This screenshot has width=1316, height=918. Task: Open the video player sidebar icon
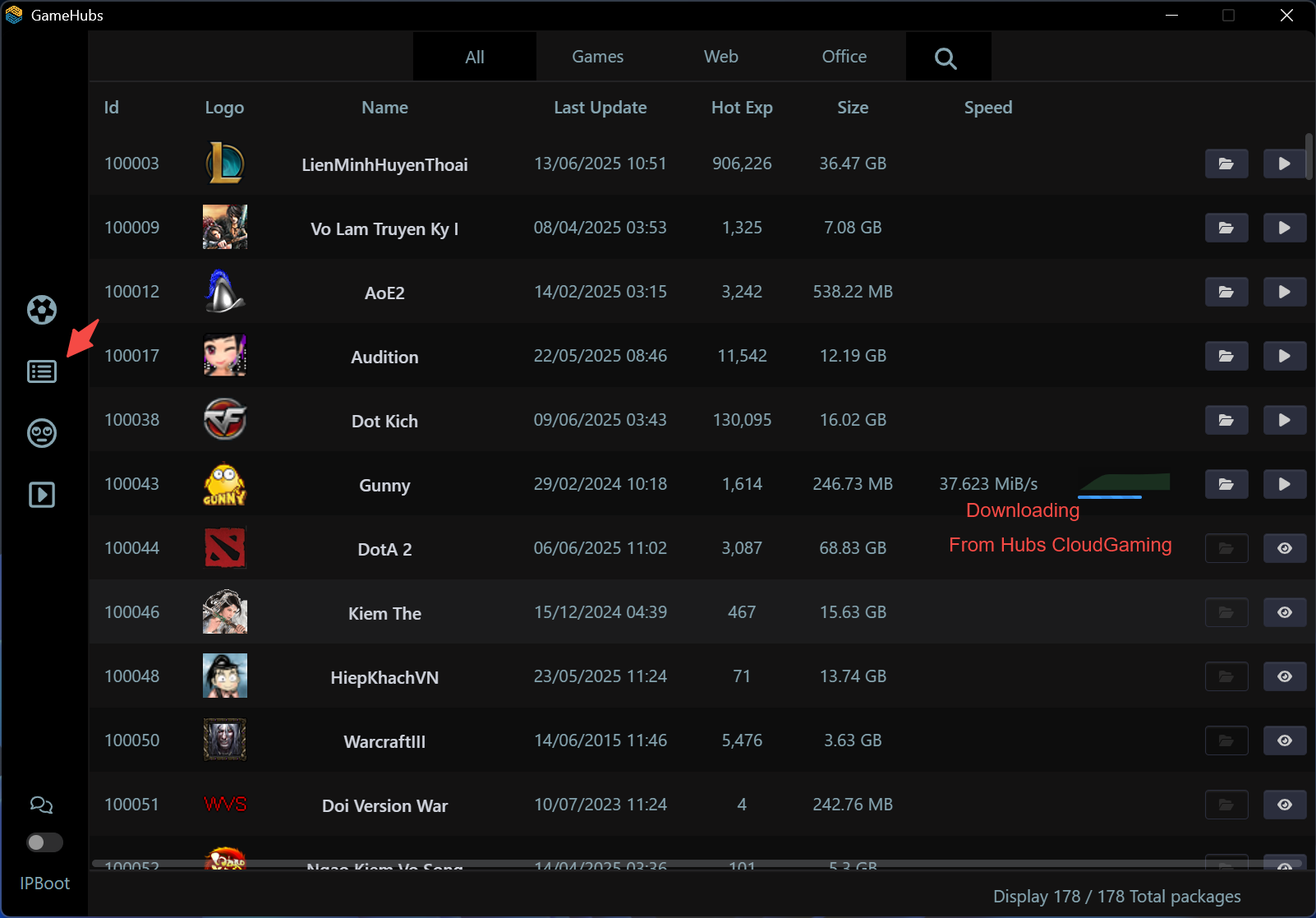(x=42, y=495)
